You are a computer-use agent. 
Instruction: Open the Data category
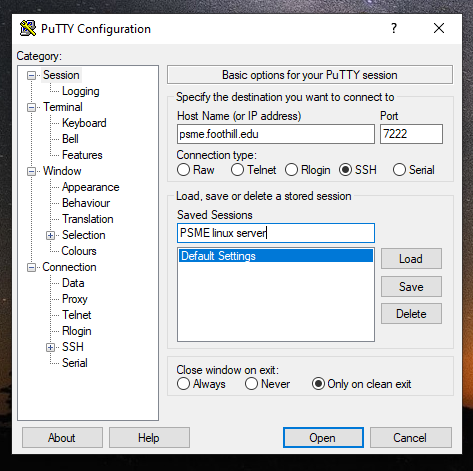point(73,283)
